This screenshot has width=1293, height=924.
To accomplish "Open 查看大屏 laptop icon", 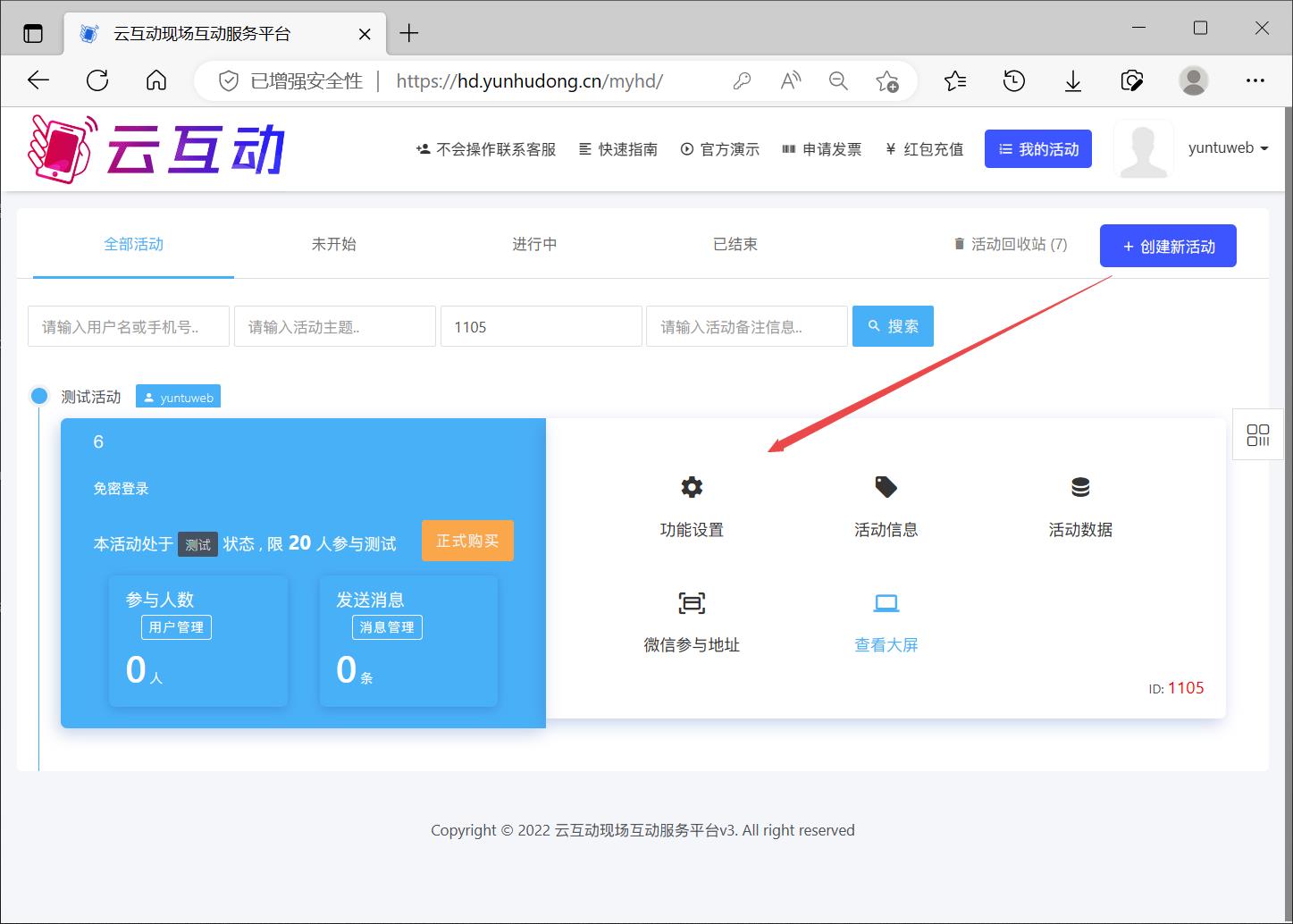I will [x=886, y=603].
